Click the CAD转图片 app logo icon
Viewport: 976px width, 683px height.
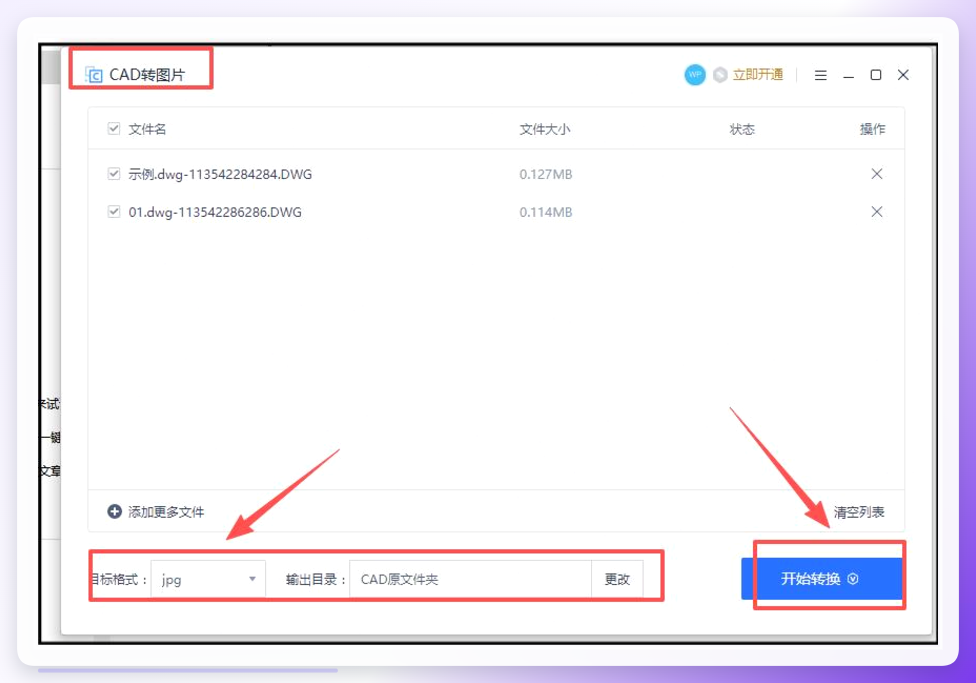tap(93, 75)
